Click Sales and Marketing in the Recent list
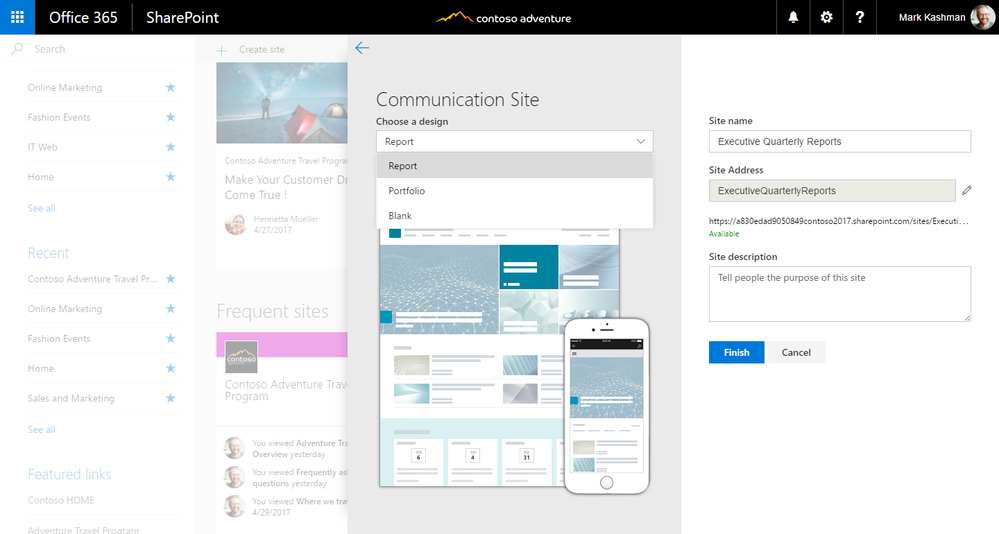The image size is (999, 534). (71, 398)
